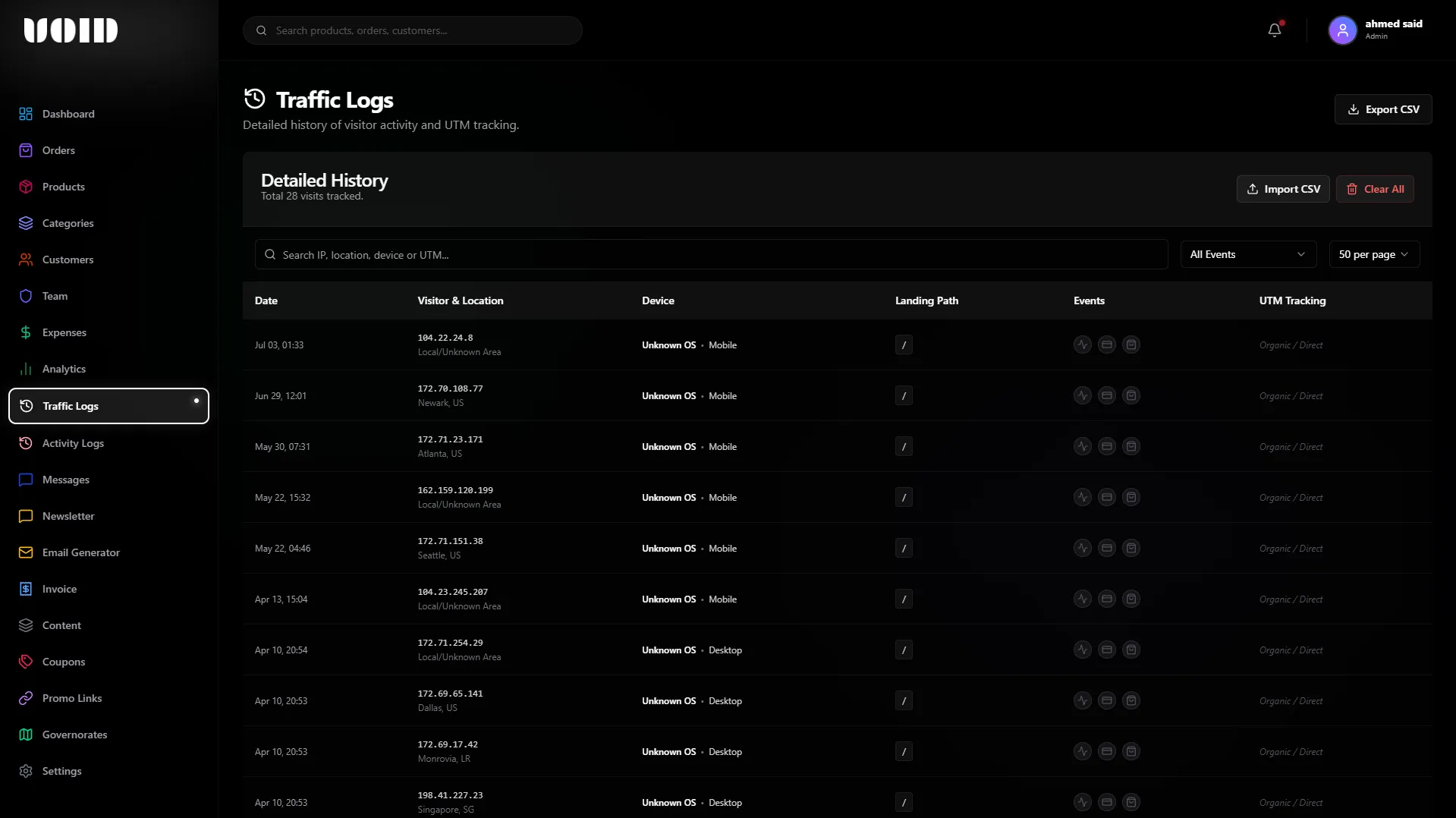Click the Expenses dollar icon in sidebar

(26, 332)
